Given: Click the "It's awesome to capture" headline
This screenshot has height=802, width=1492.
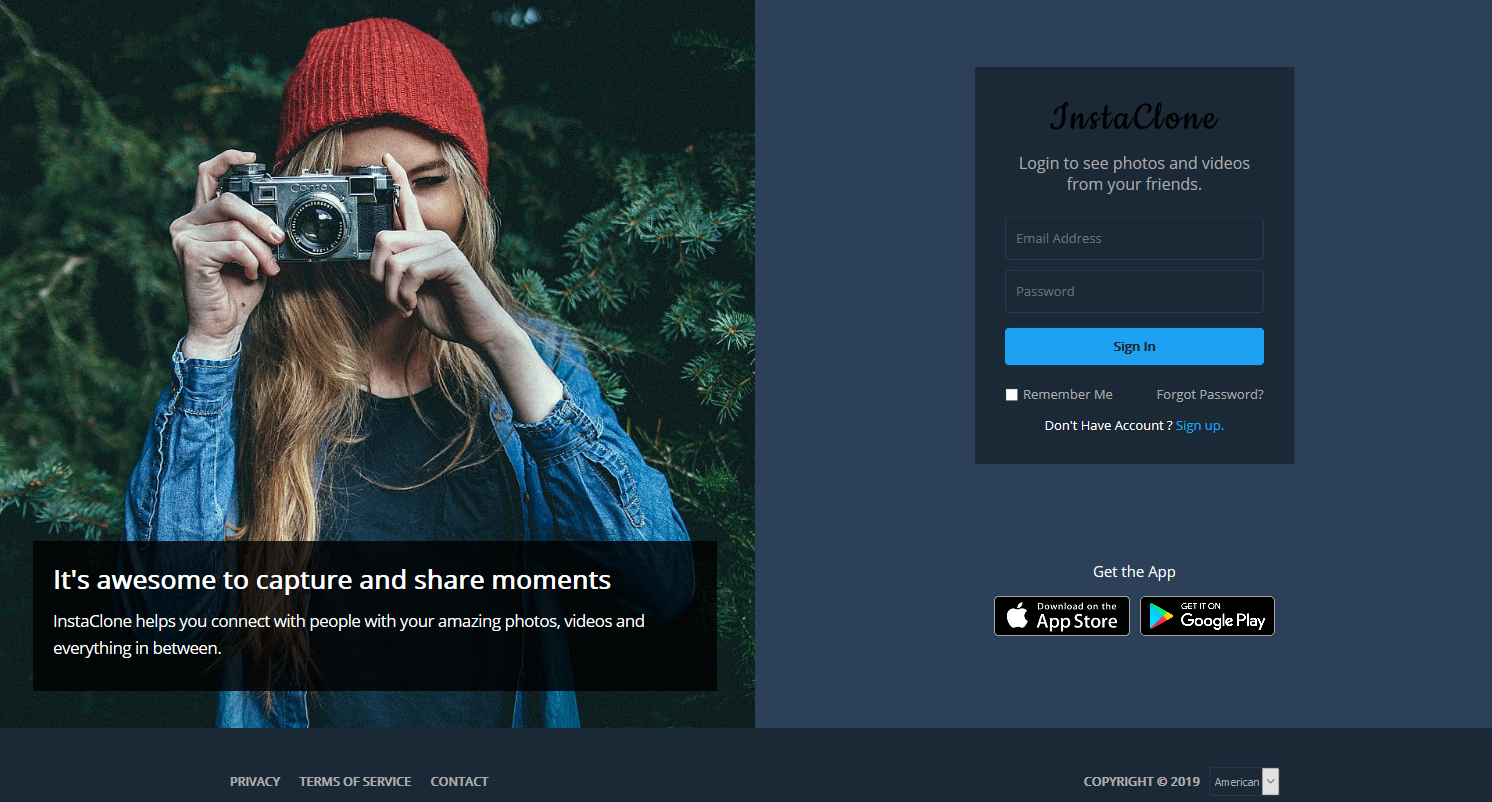Looking at the screenshot, I should tap(332, 580).
